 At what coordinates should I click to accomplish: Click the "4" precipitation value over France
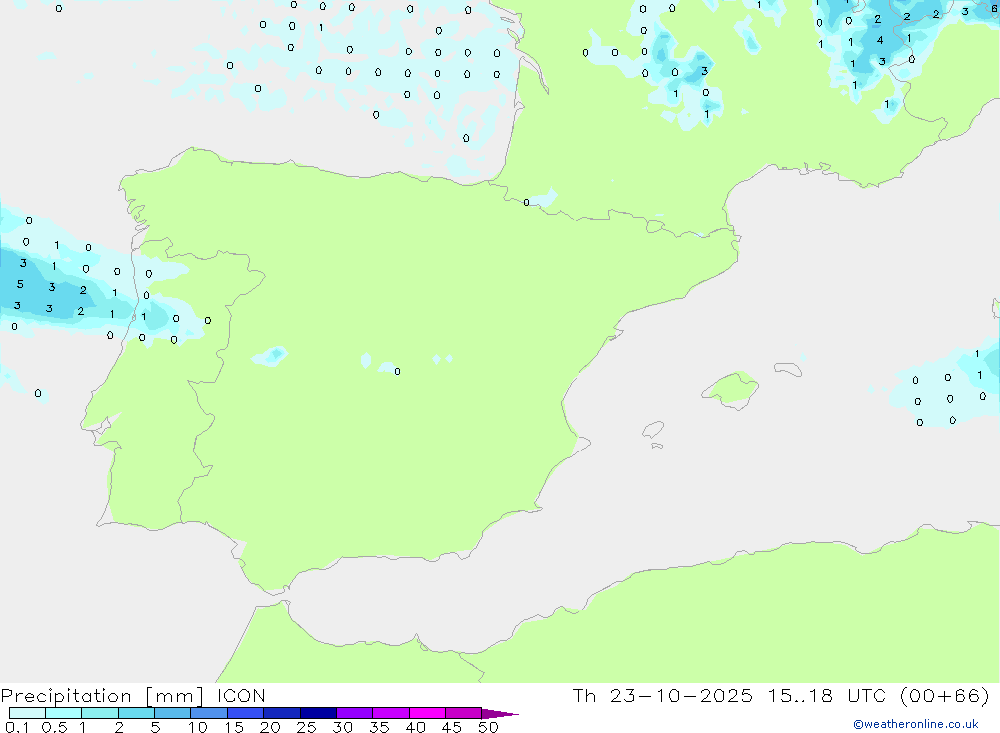coord(880,40)
